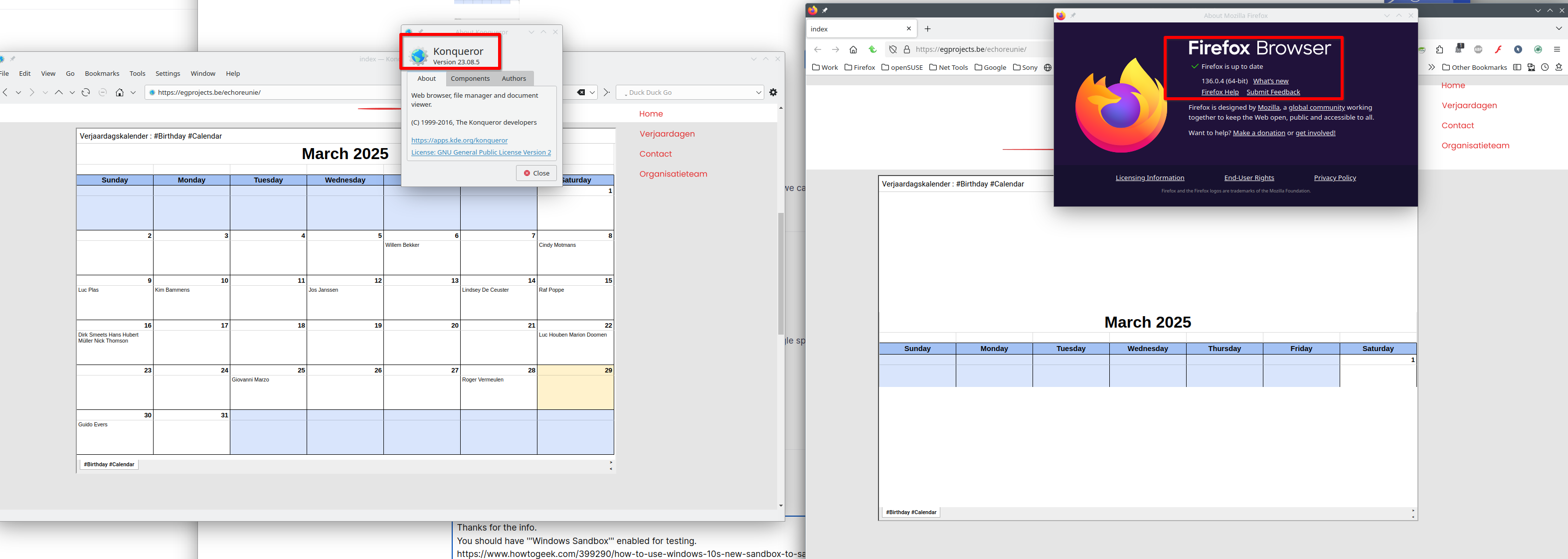Clear the Konqueror location bar

tap(581, 93)
